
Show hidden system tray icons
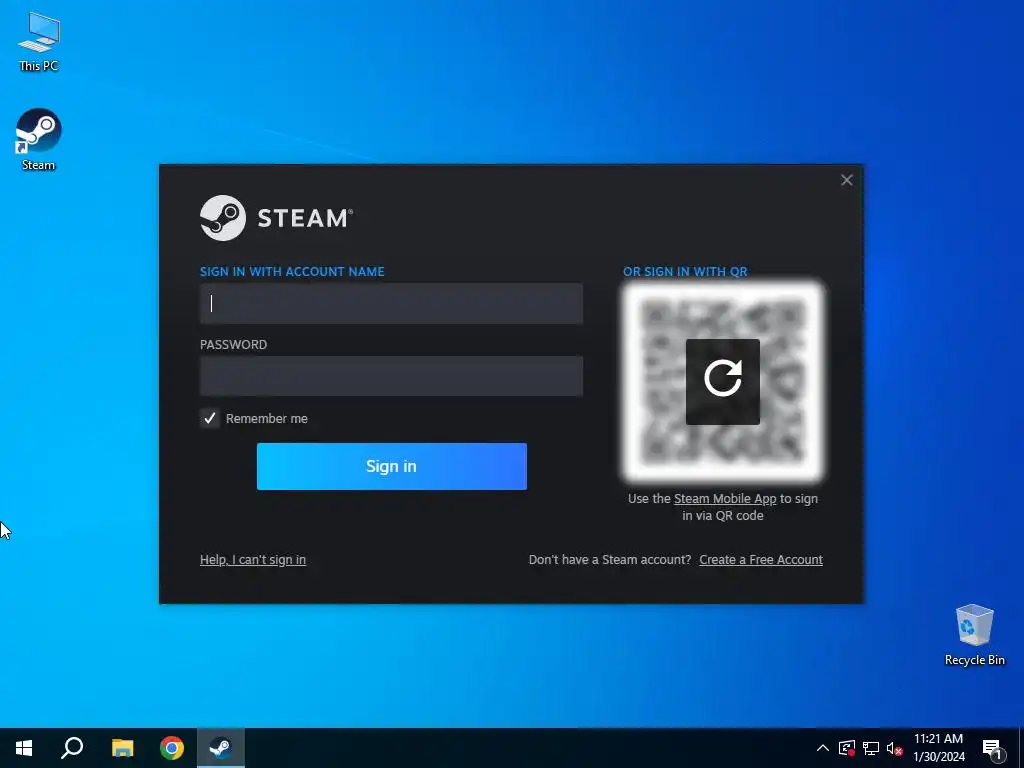823,748
